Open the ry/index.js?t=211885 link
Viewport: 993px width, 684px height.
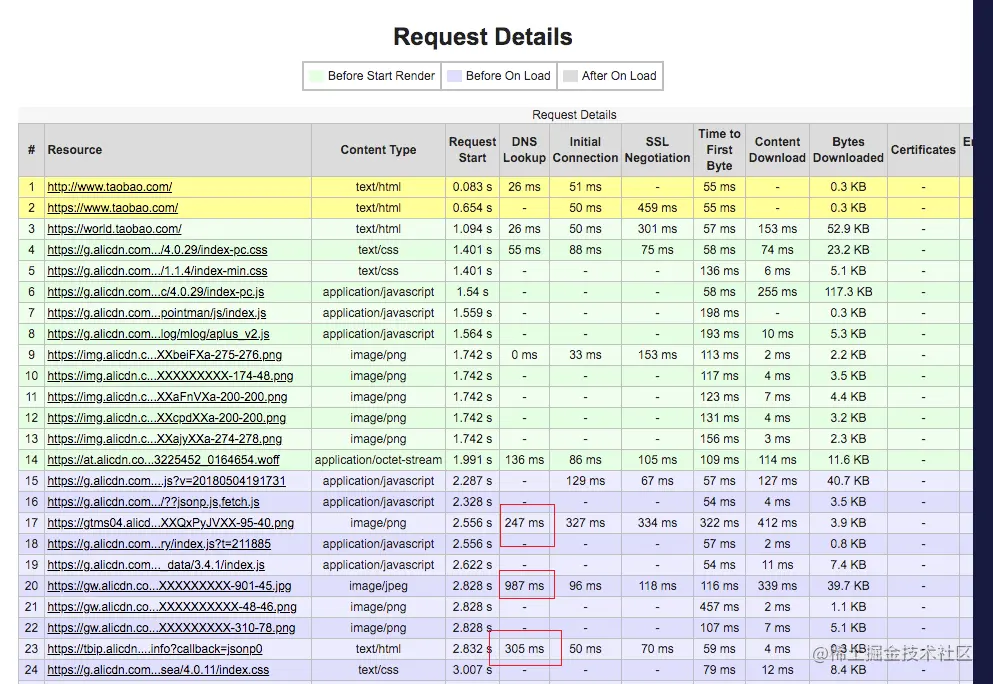[x=159, y=544]
